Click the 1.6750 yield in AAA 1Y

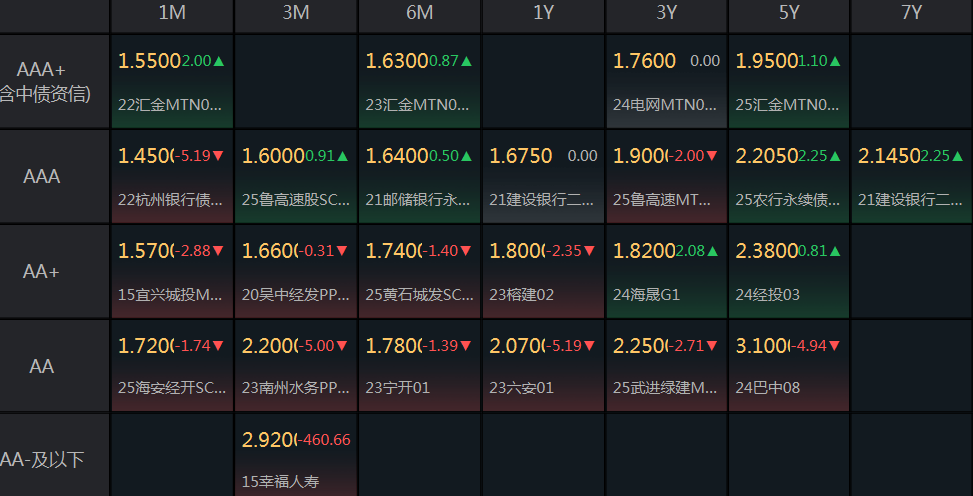pos(520,156)
